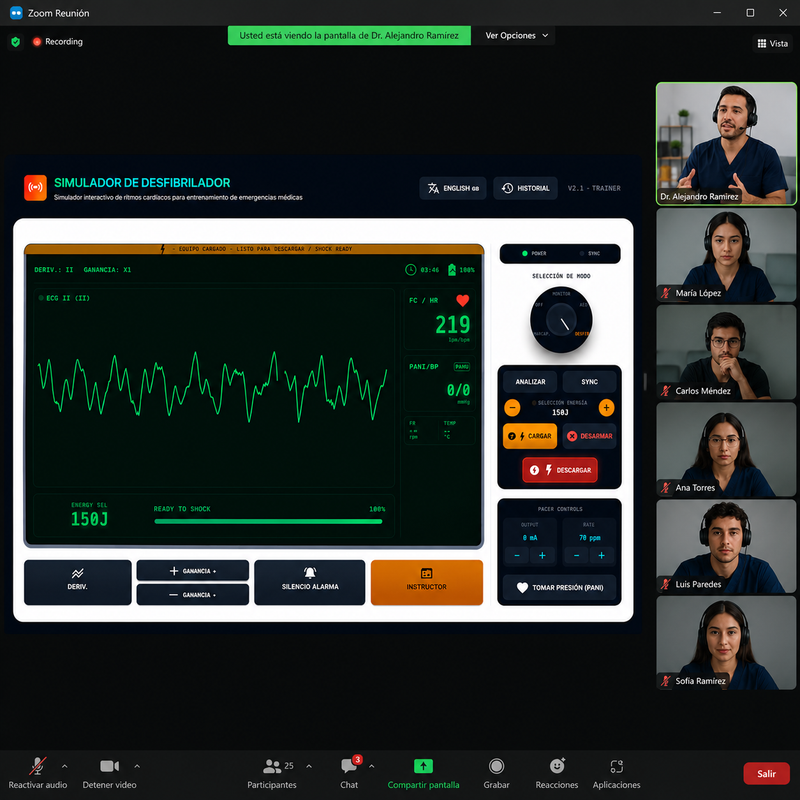Open the Vista grid layout button
Image resolution: width=800 pixels, height=800 pixels.
772,43
